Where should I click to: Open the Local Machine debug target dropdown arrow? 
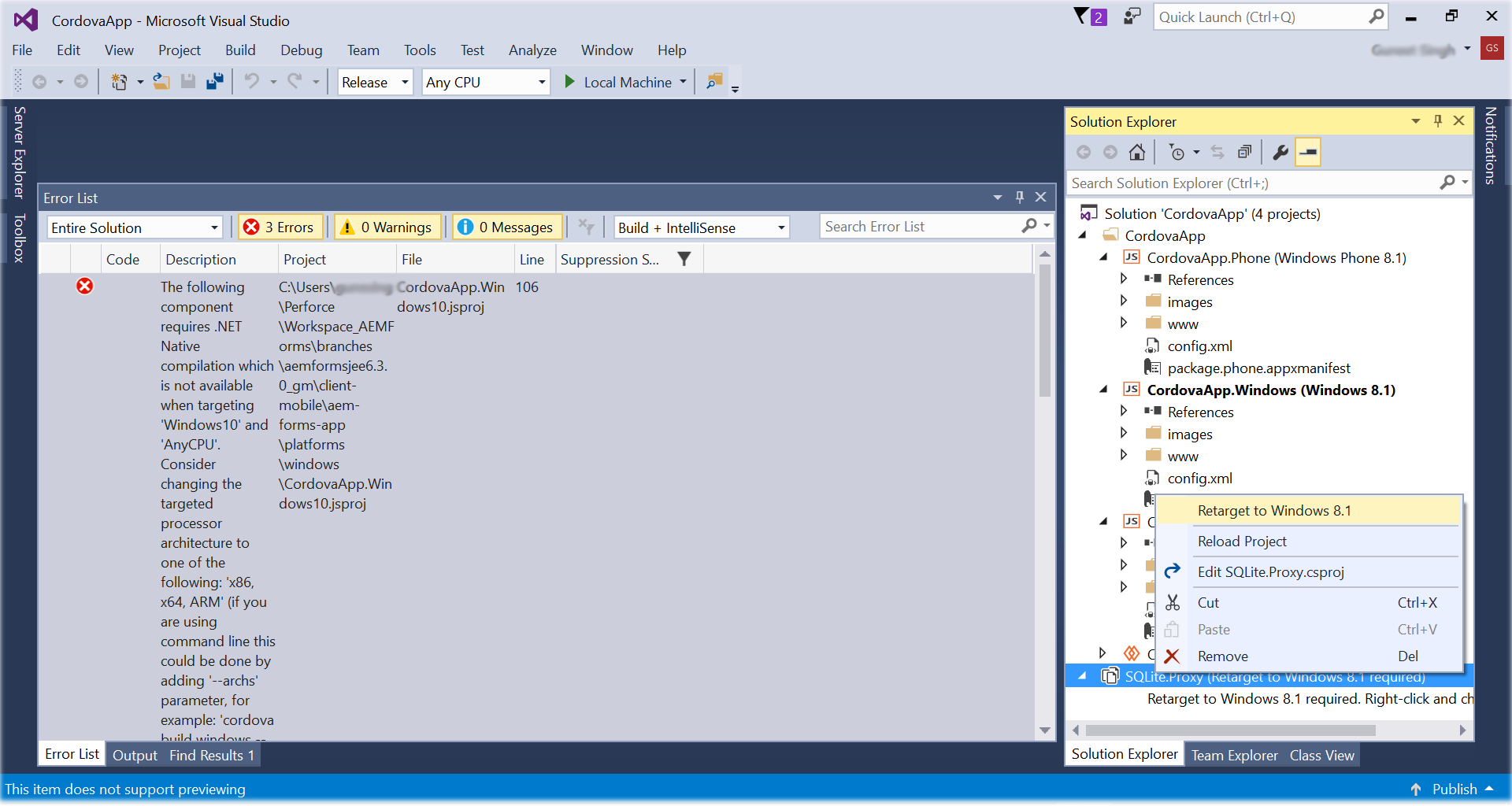point(683,82)
